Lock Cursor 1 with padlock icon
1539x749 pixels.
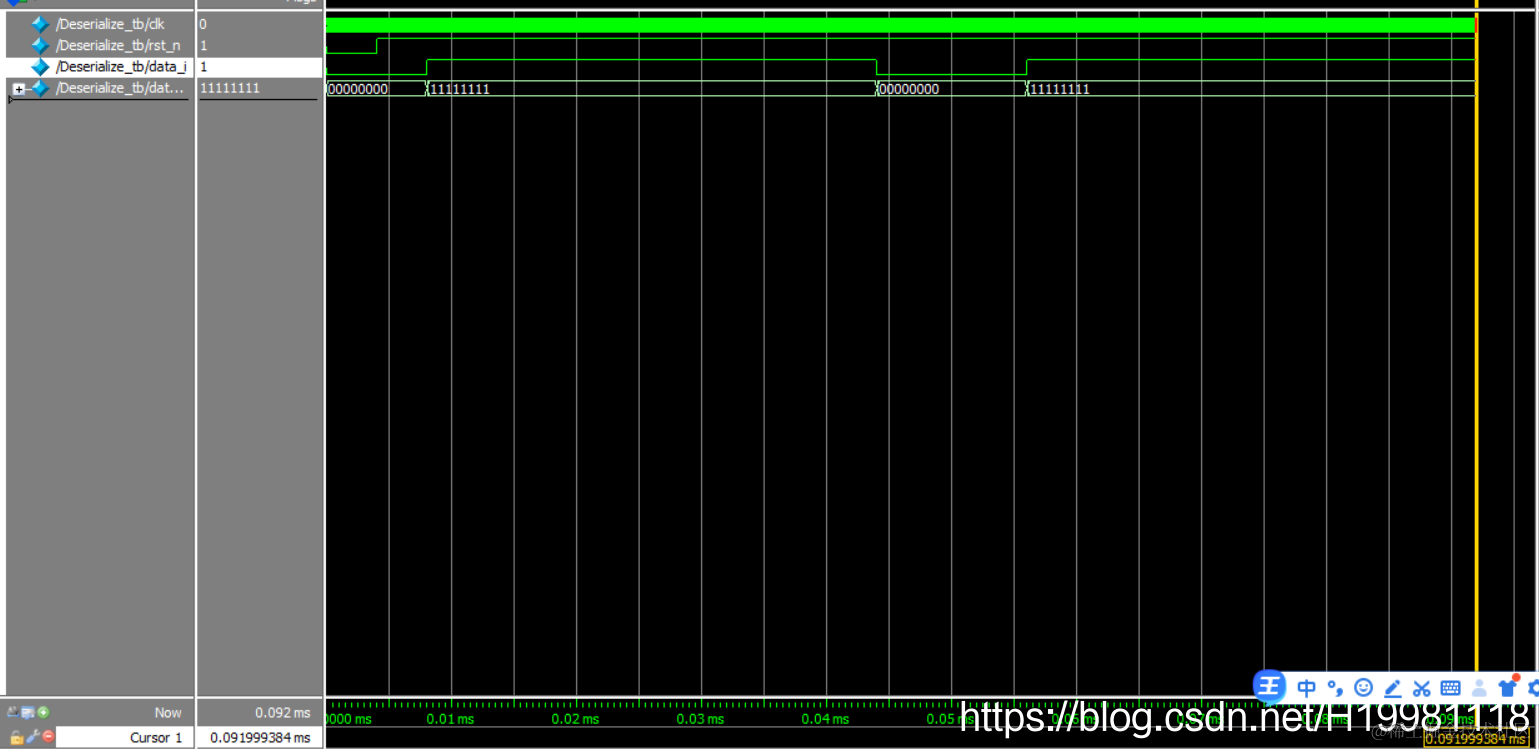tap(16, 737)
